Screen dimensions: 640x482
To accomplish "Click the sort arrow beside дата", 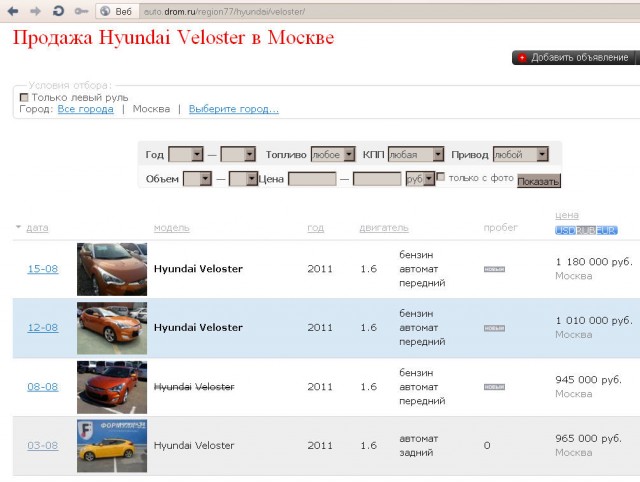I will click(x=18, y=227).
